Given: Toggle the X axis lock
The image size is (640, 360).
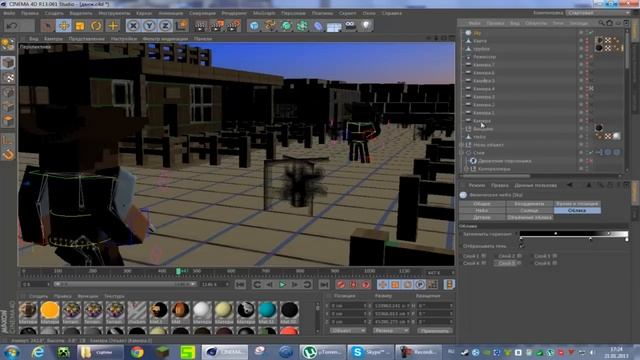Looking at the screenshot, I should pos(133,26).
